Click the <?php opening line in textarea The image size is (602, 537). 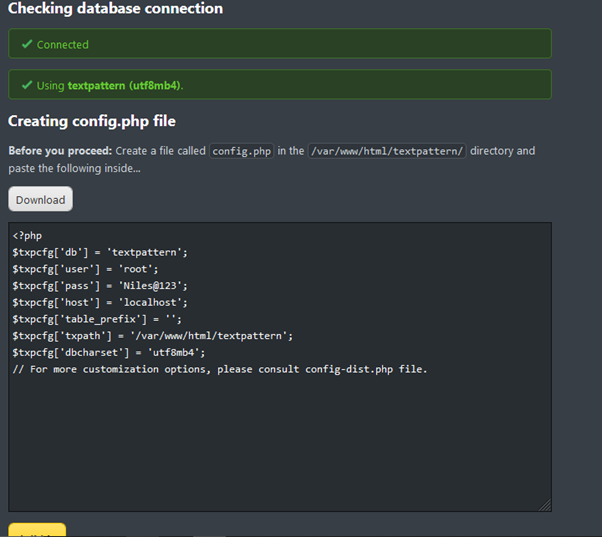point(27,236)
